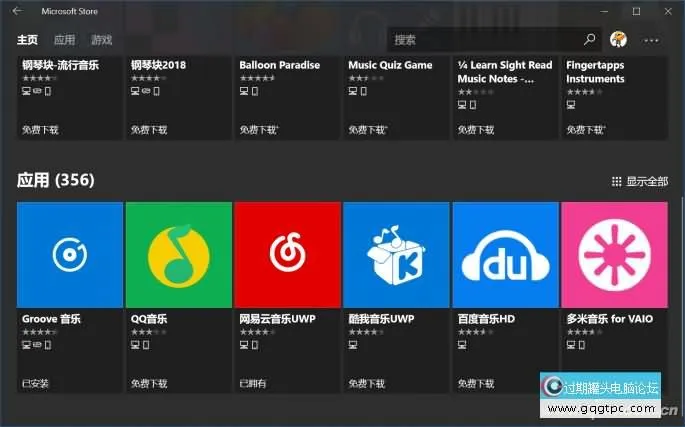Screen dimensions: 685x427
Task: Open the three-dot more options menu
Action: [x=652, y=40]
